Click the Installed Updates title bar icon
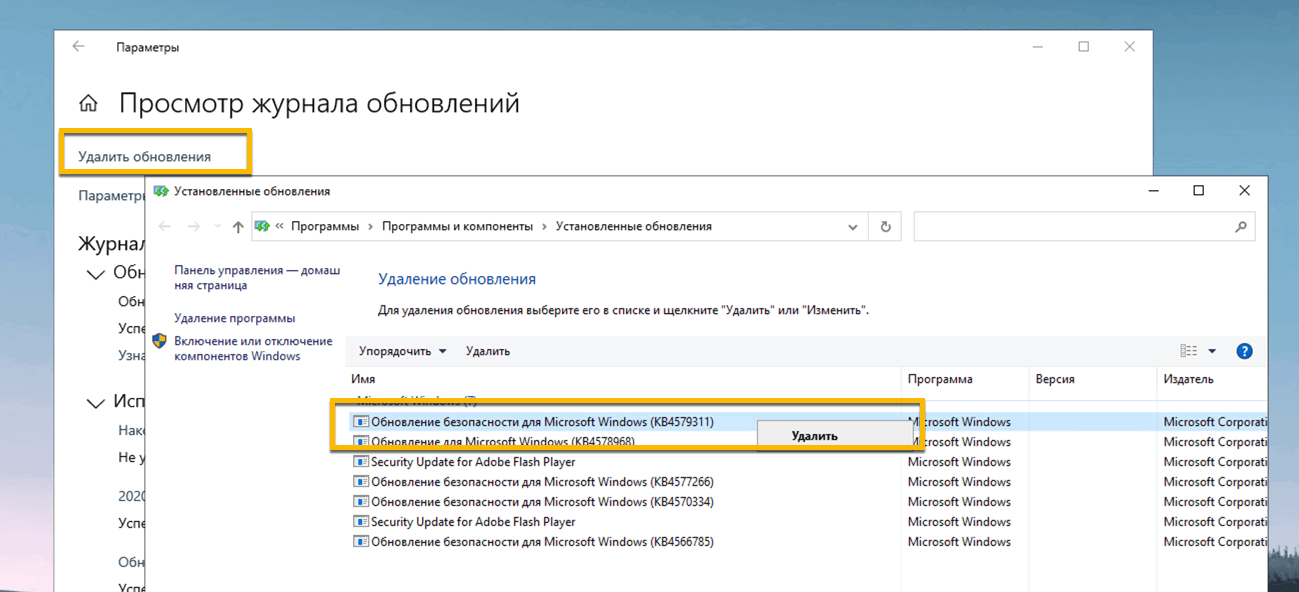Image resolution: width=1299 pixels, height=592 pixels. point(161,191)
